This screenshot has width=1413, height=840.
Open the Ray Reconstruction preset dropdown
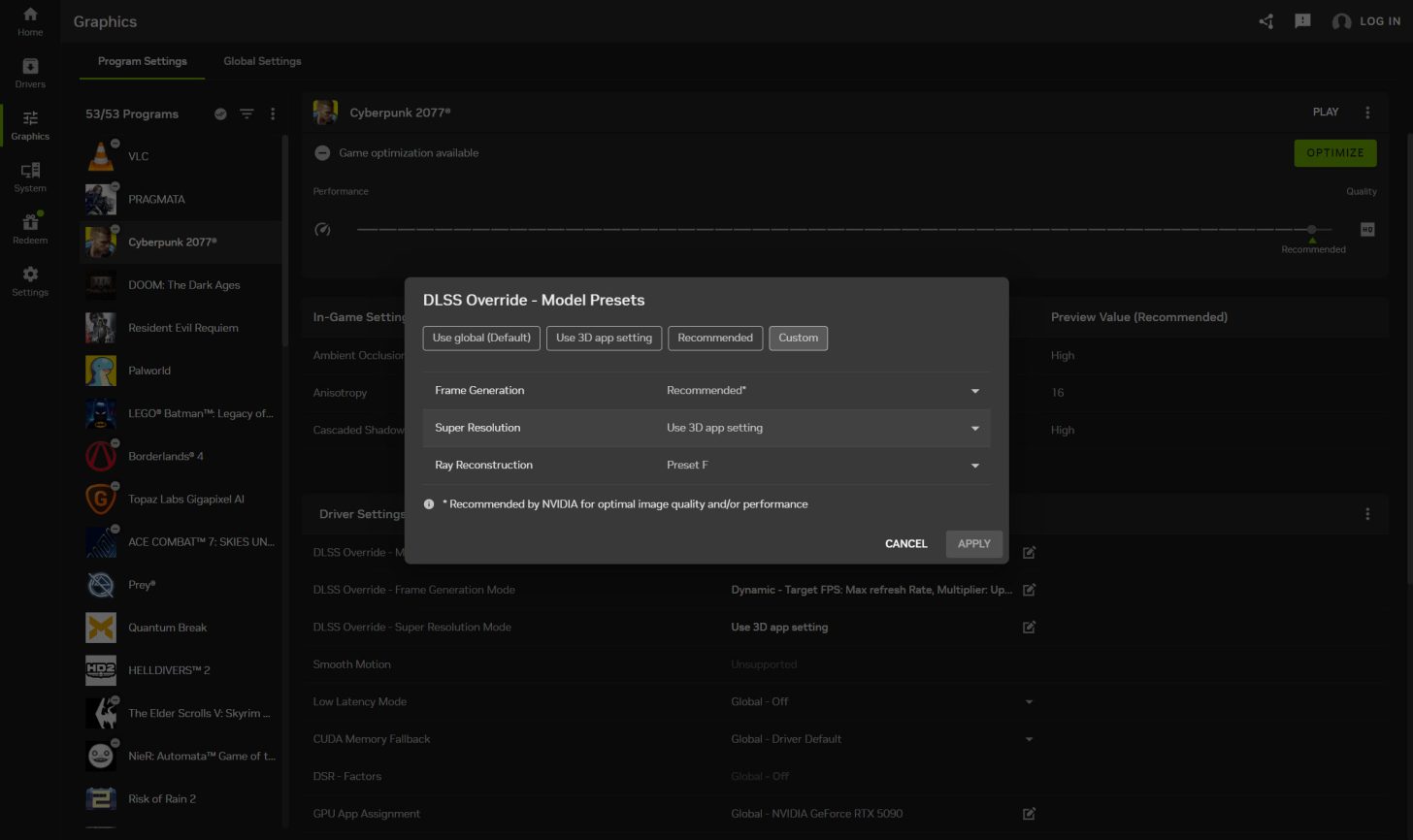pos(822,466)
